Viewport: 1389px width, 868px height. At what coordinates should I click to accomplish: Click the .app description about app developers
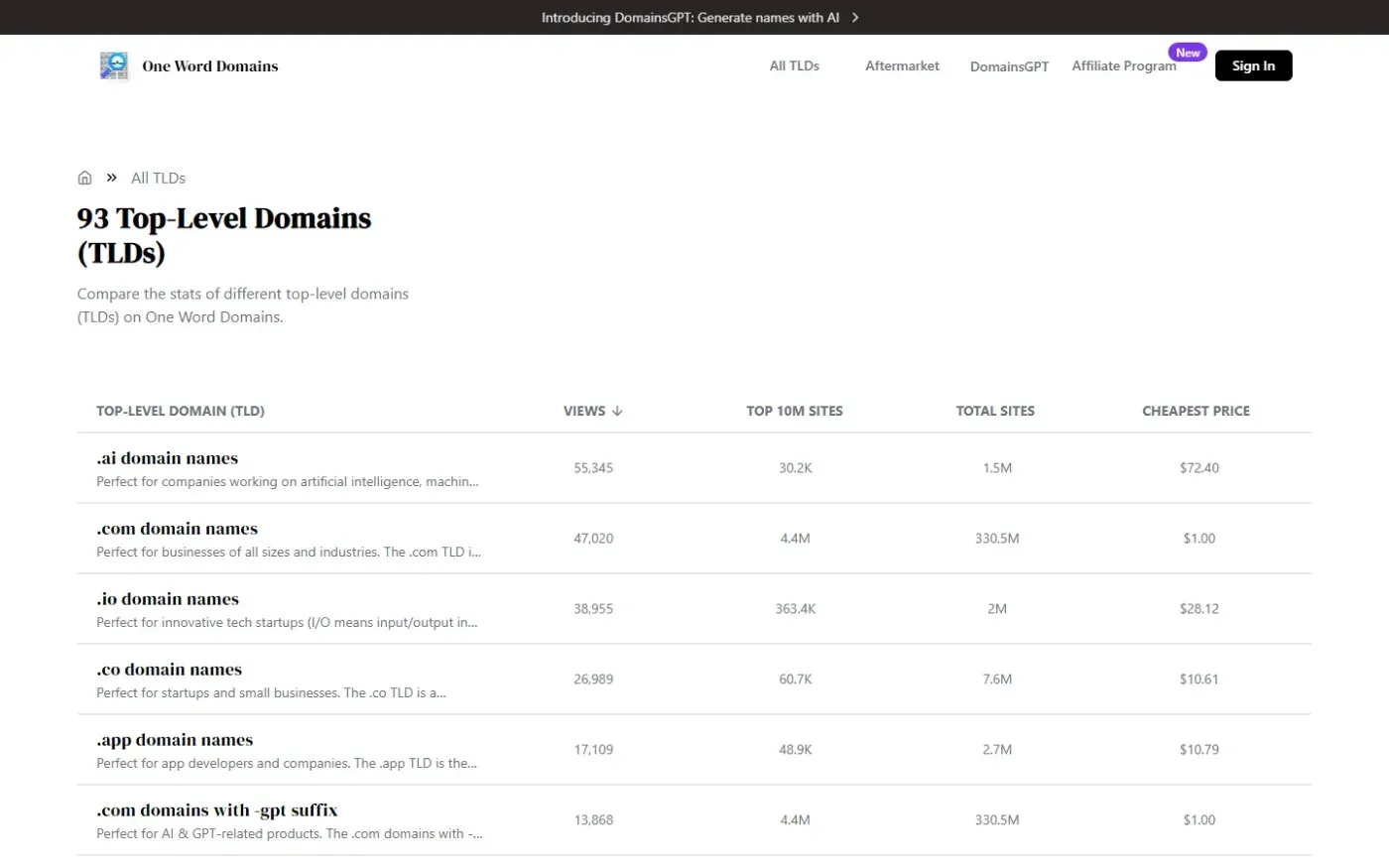click(x=287, y=764)
